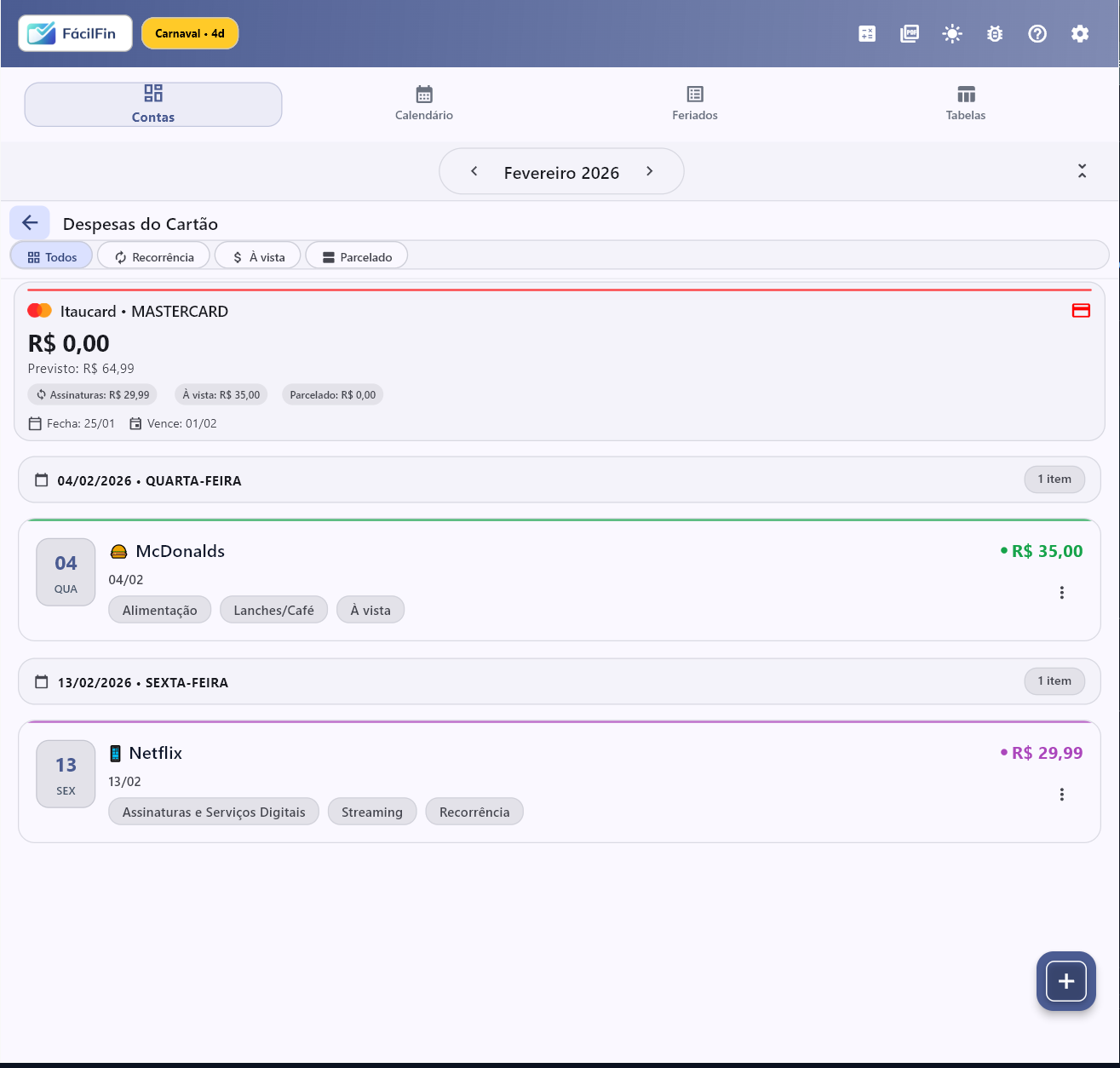The width and height of the screenshot is (1120, 1068).
Task: Activate the Parcelado filter
Action: click(356, 256)
